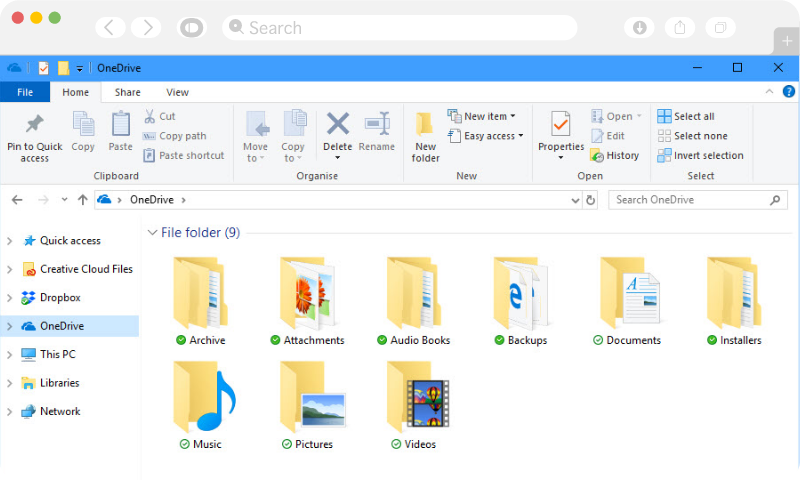Screen dimensions: 800x480
Task: Click the browser forward arrow button
Action: 147,28
